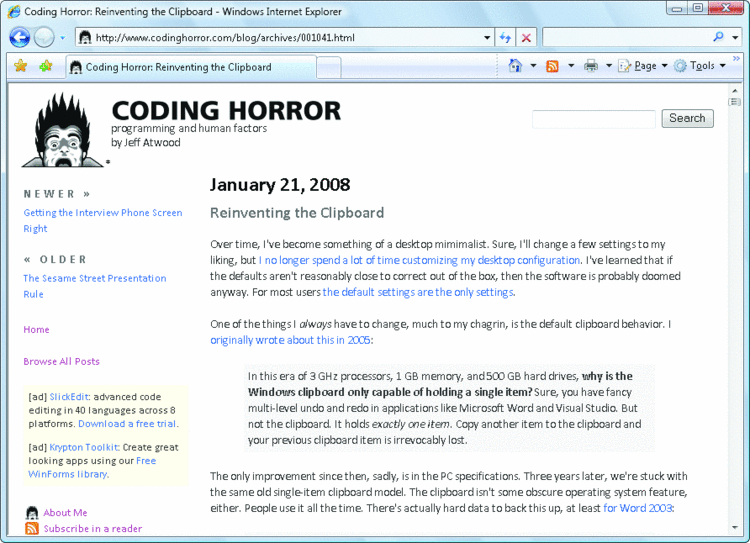Click the NEWER » heading in sidebar

click(x=57, y=194)
